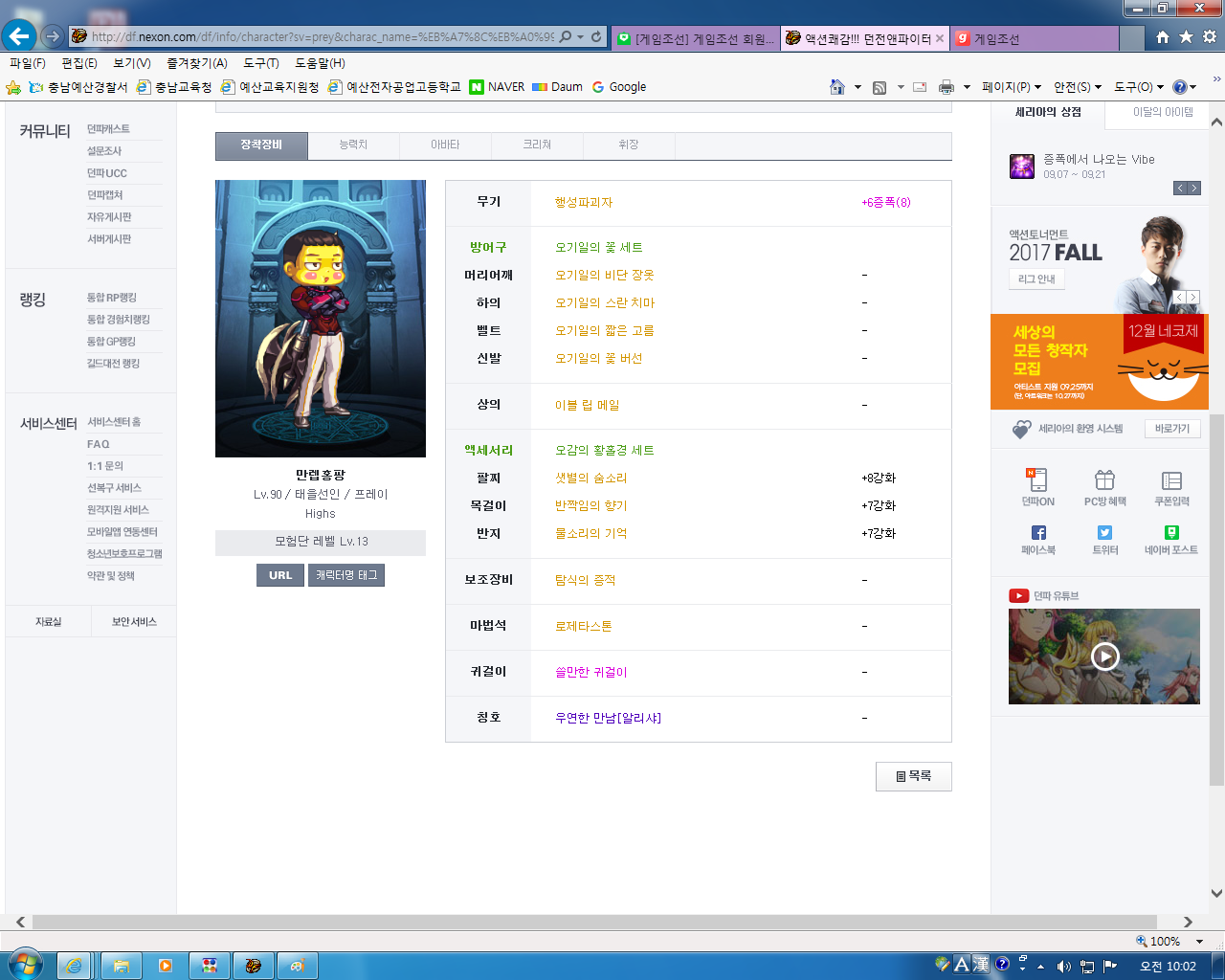Click the 바로가기 button
The width and height of the screenshot is (1225, 980).
(x=1172, y=429)
